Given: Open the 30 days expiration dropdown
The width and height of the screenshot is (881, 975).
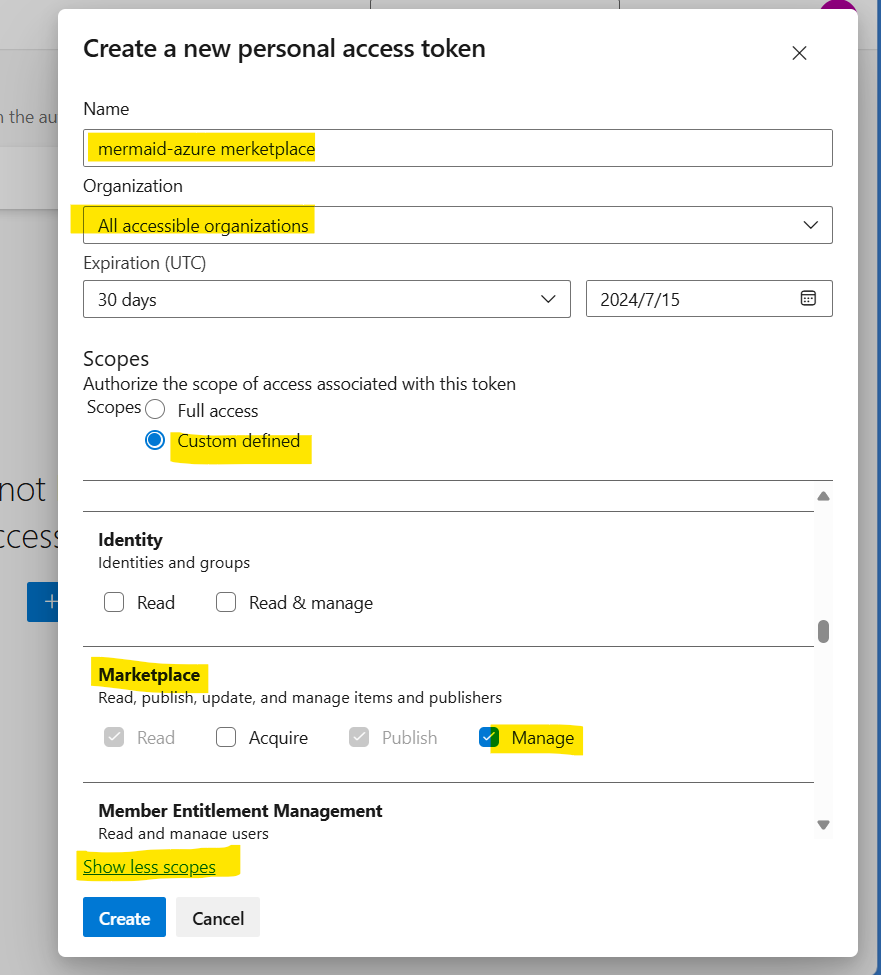Looking at the screenshot, I should (326, 299).
